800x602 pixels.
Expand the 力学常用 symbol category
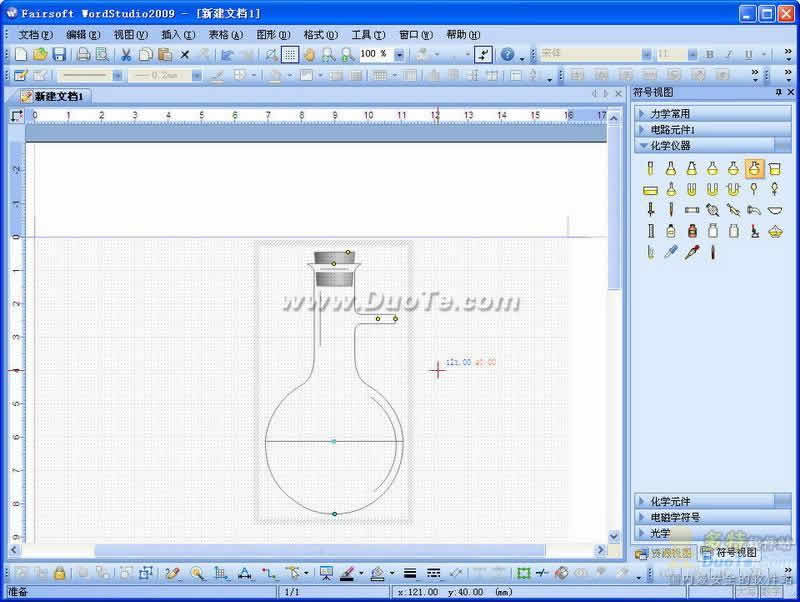[713, 114]
